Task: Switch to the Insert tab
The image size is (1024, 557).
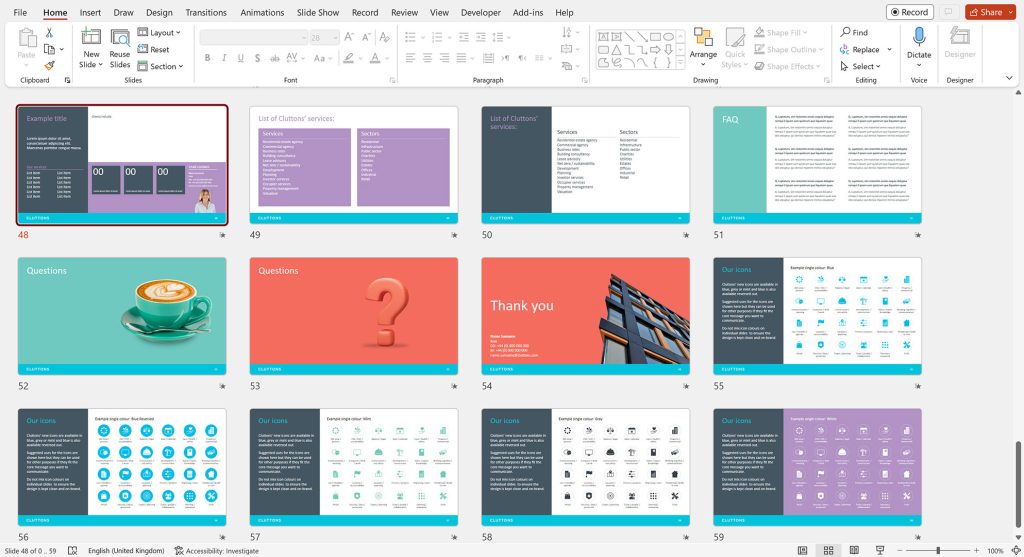Action: point(90,12)
